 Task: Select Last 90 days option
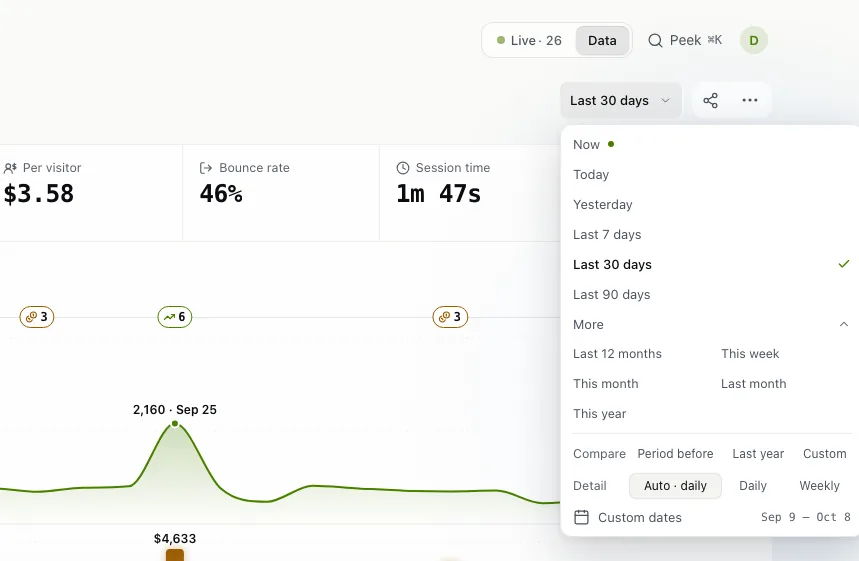click(x=711, y=295)
